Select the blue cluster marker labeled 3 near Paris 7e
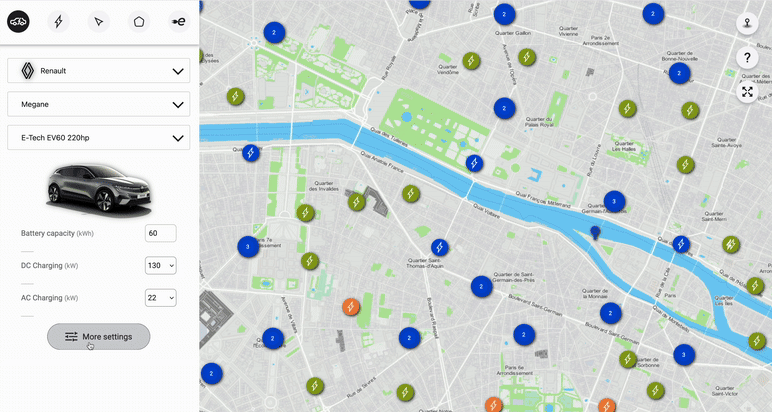Image resolution: width=772 pixels, height=412 pixels. point(248,246)
